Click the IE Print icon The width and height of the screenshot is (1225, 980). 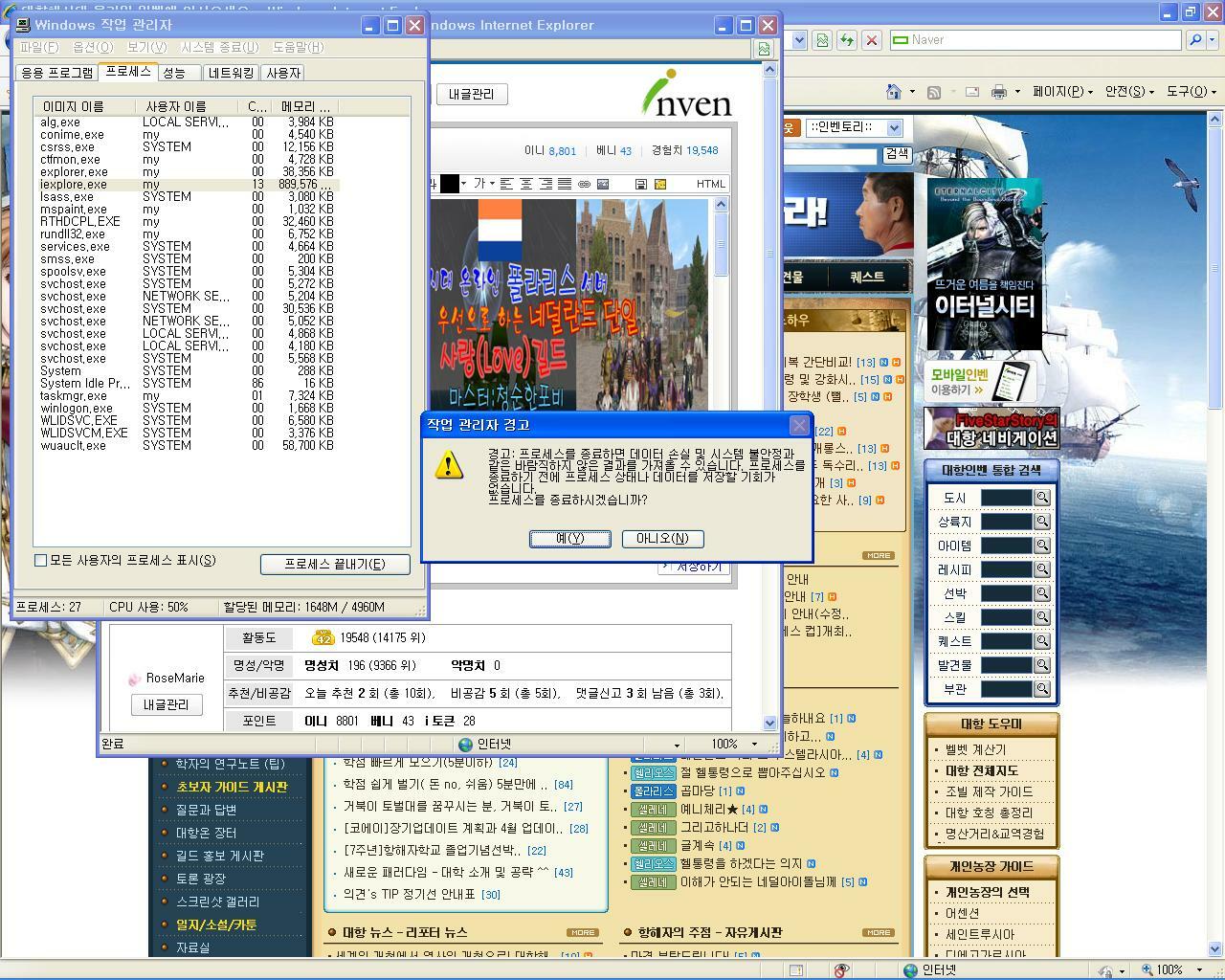click(x=999, y=92)
